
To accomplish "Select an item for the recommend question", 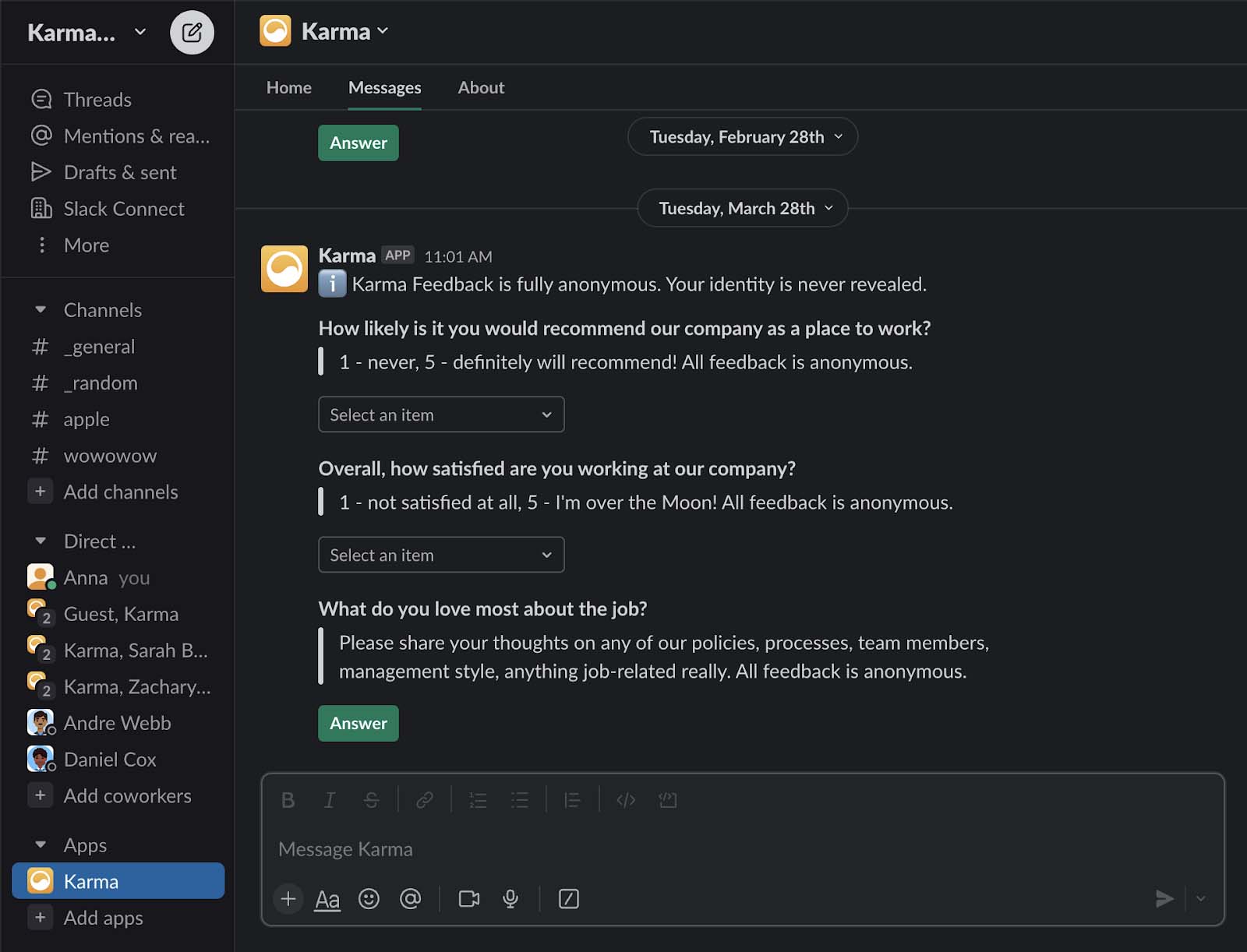I will 440,414.
